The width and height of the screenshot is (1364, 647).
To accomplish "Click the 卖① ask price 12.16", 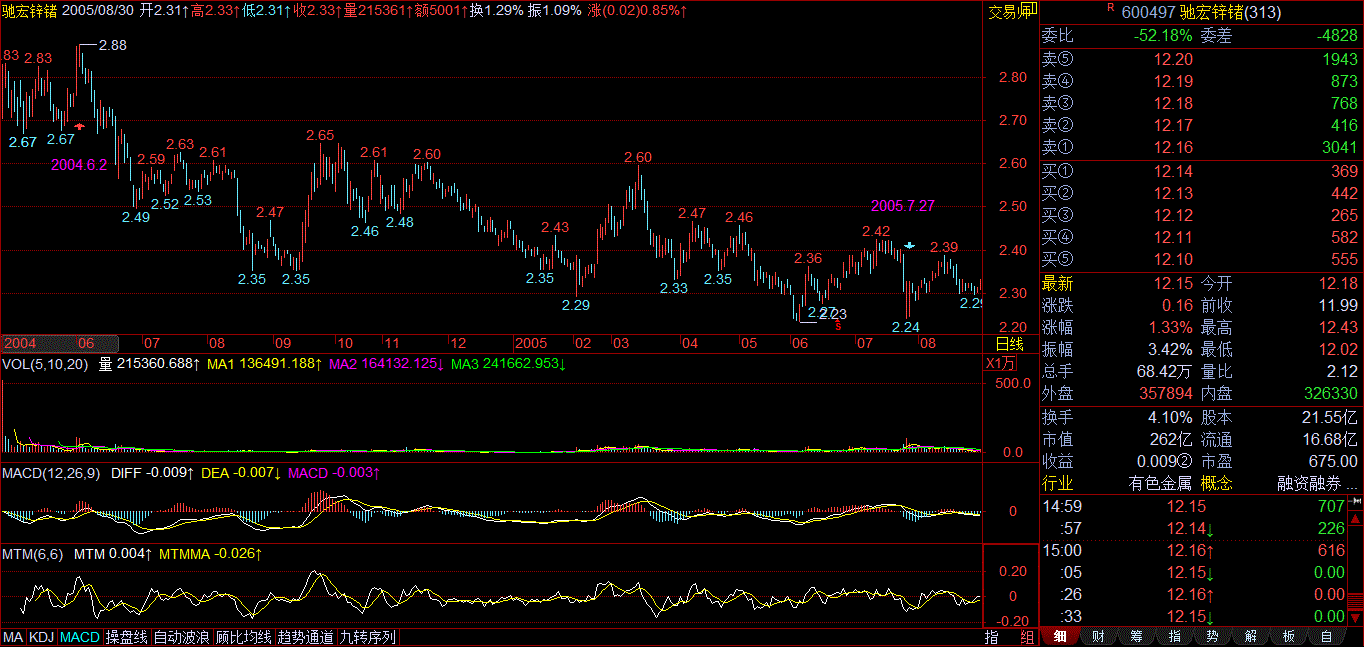I will click(1173, 148).
